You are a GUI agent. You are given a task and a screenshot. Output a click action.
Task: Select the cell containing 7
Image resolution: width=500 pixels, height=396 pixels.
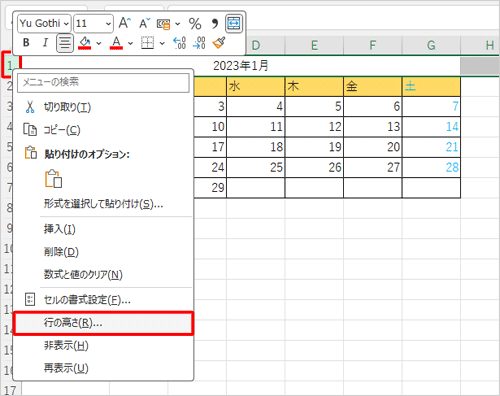click(x=431, y=107)
